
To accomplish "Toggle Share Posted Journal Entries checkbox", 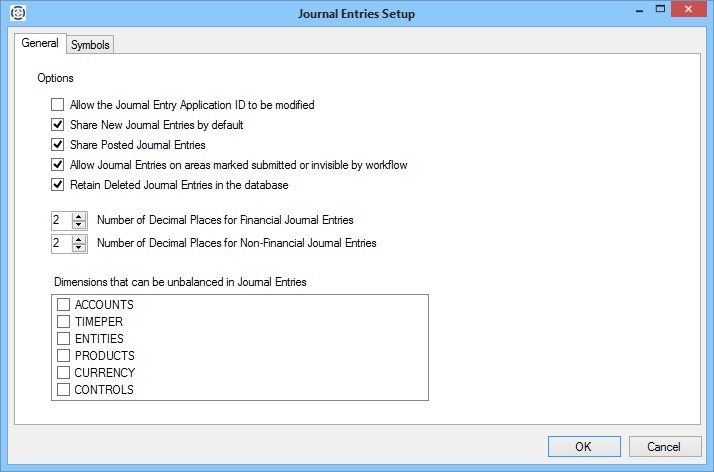I will click(x=58, y=145).
